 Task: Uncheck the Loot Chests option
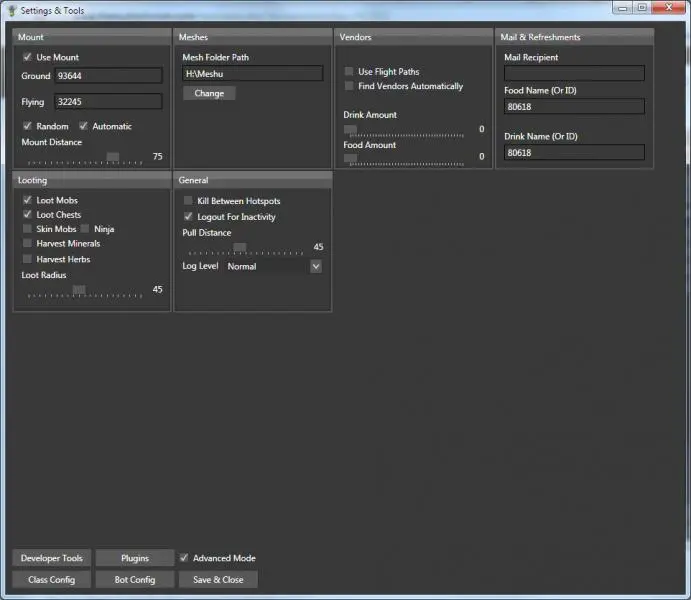coord(27,215)
